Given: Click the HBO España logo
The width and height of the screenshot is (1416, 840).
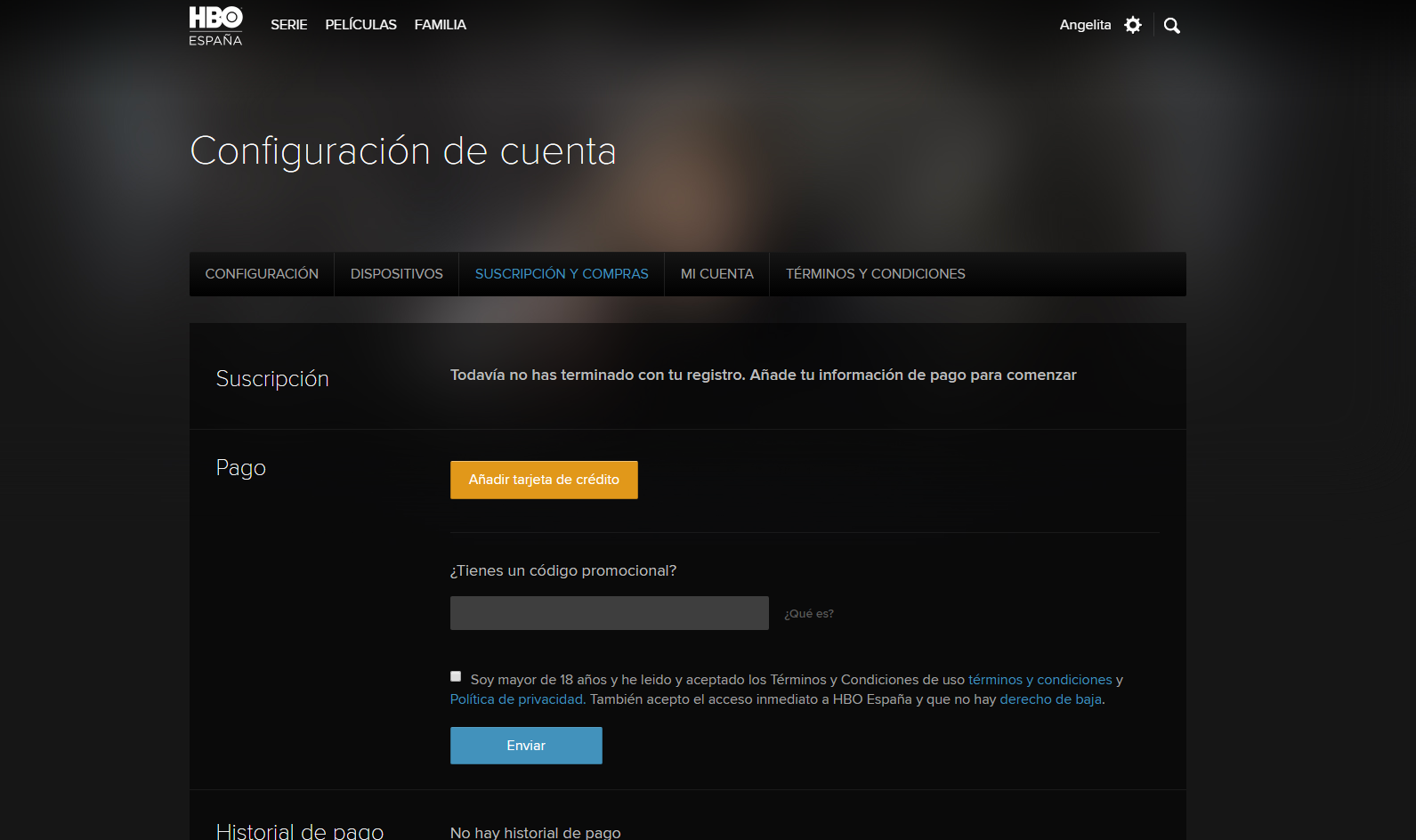Looking at the screenshot, I should click(x=215, y=26).
